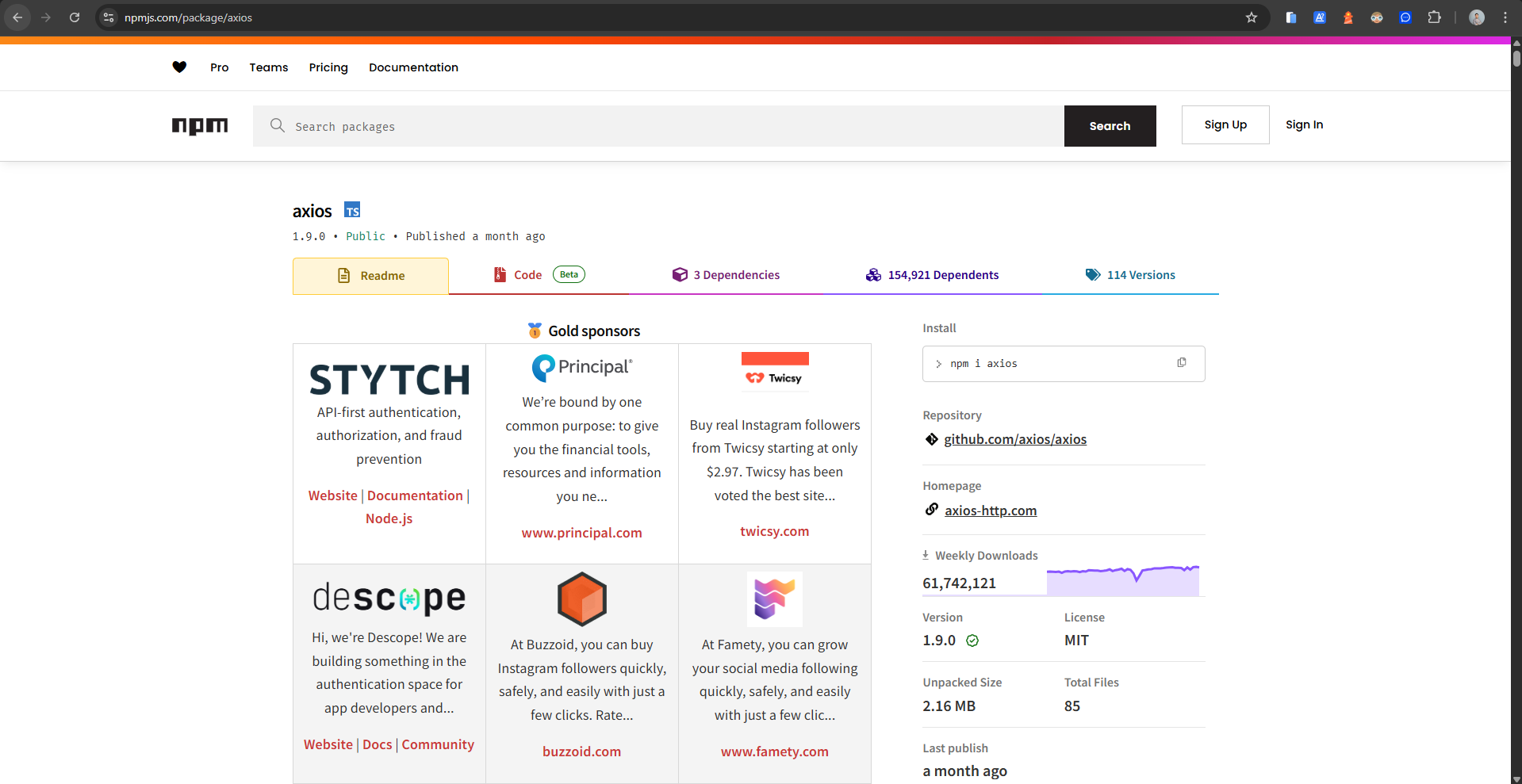Open the Extensions puzzle icon
Screen dimensions: 1522x784
[1434, 17]
